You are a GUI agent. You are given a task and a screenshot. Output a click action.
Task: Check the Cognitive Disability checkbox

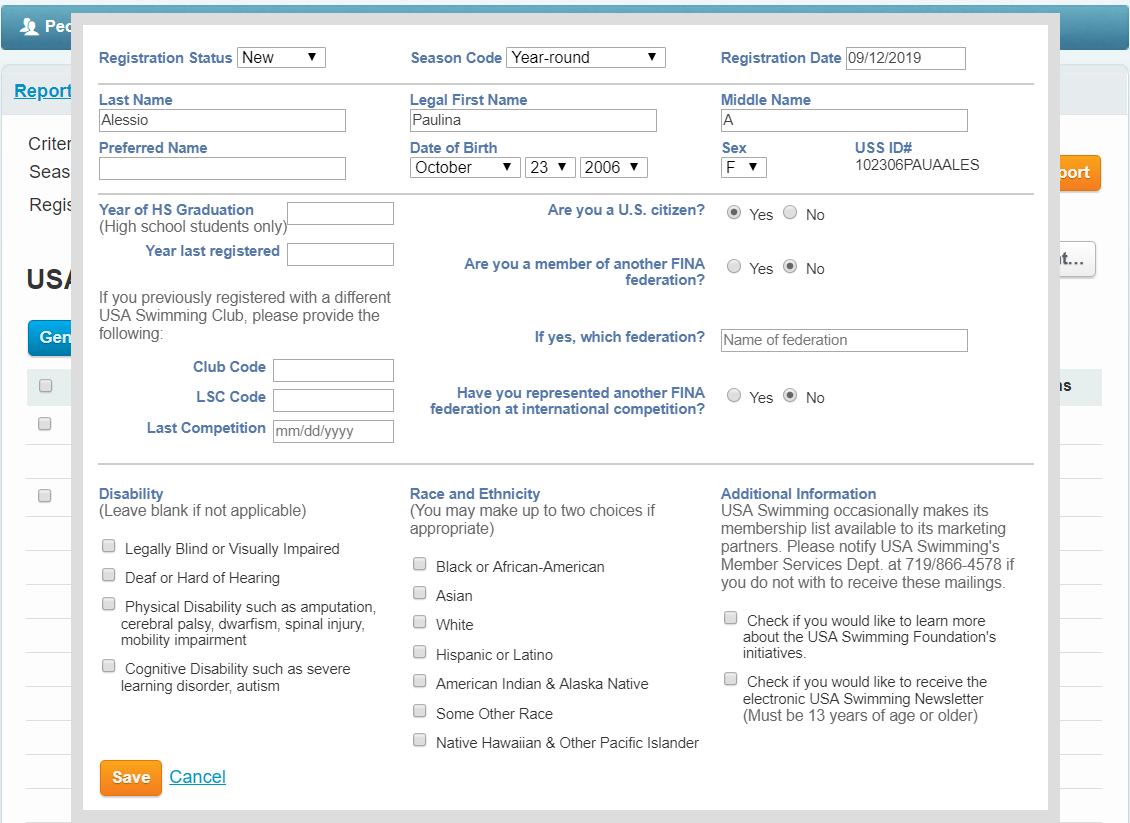click(x=109, y=666)
